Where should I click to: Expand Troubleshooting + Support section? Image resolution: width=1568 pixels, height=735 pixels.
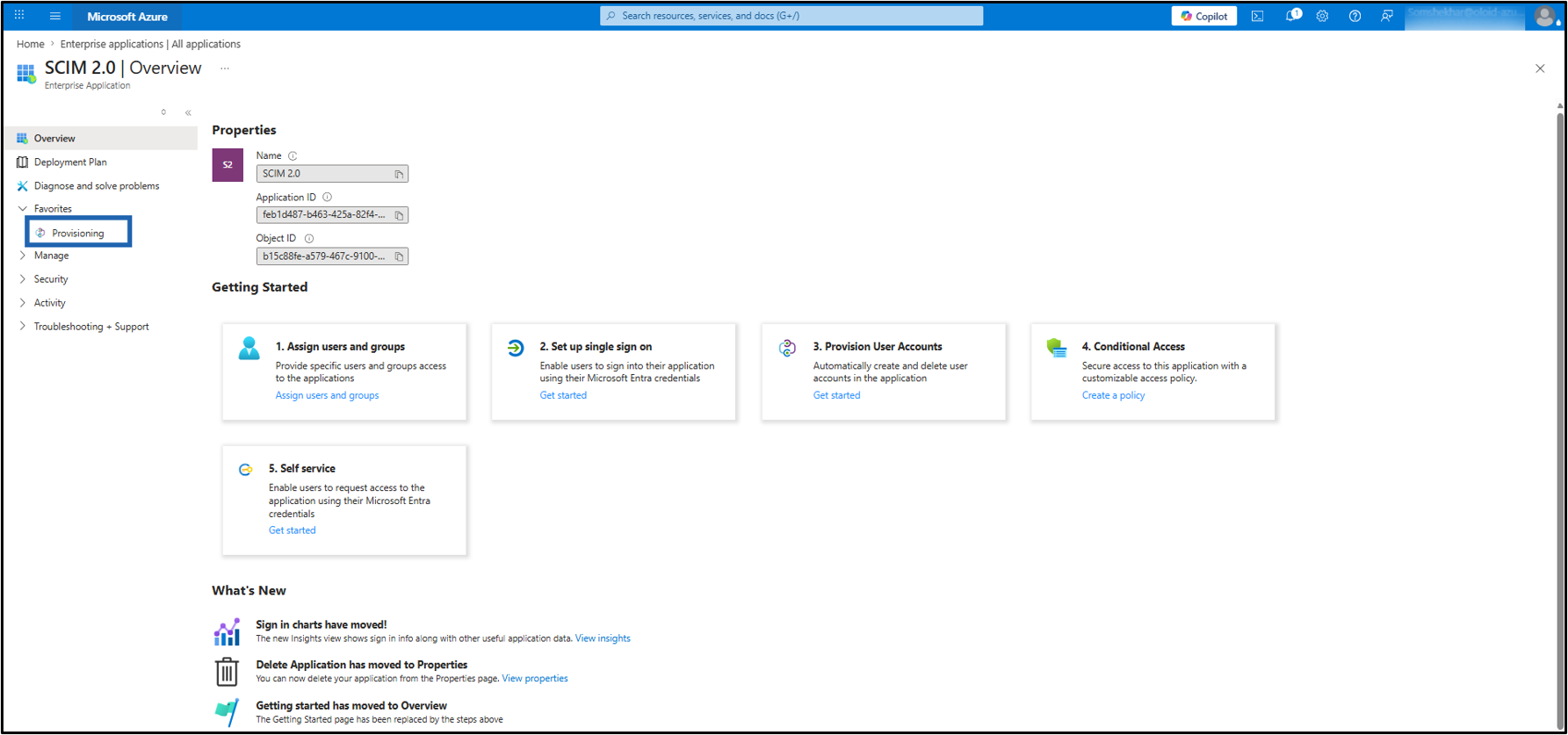pyautogui.click(x=23, y=327)
